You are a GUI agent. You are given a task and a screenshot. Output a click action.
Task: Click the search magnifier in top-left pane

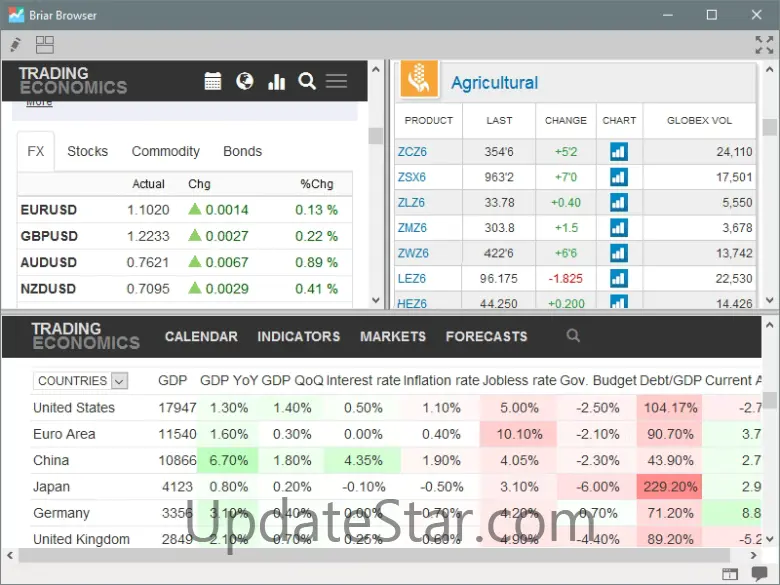(x=307, y=81)
